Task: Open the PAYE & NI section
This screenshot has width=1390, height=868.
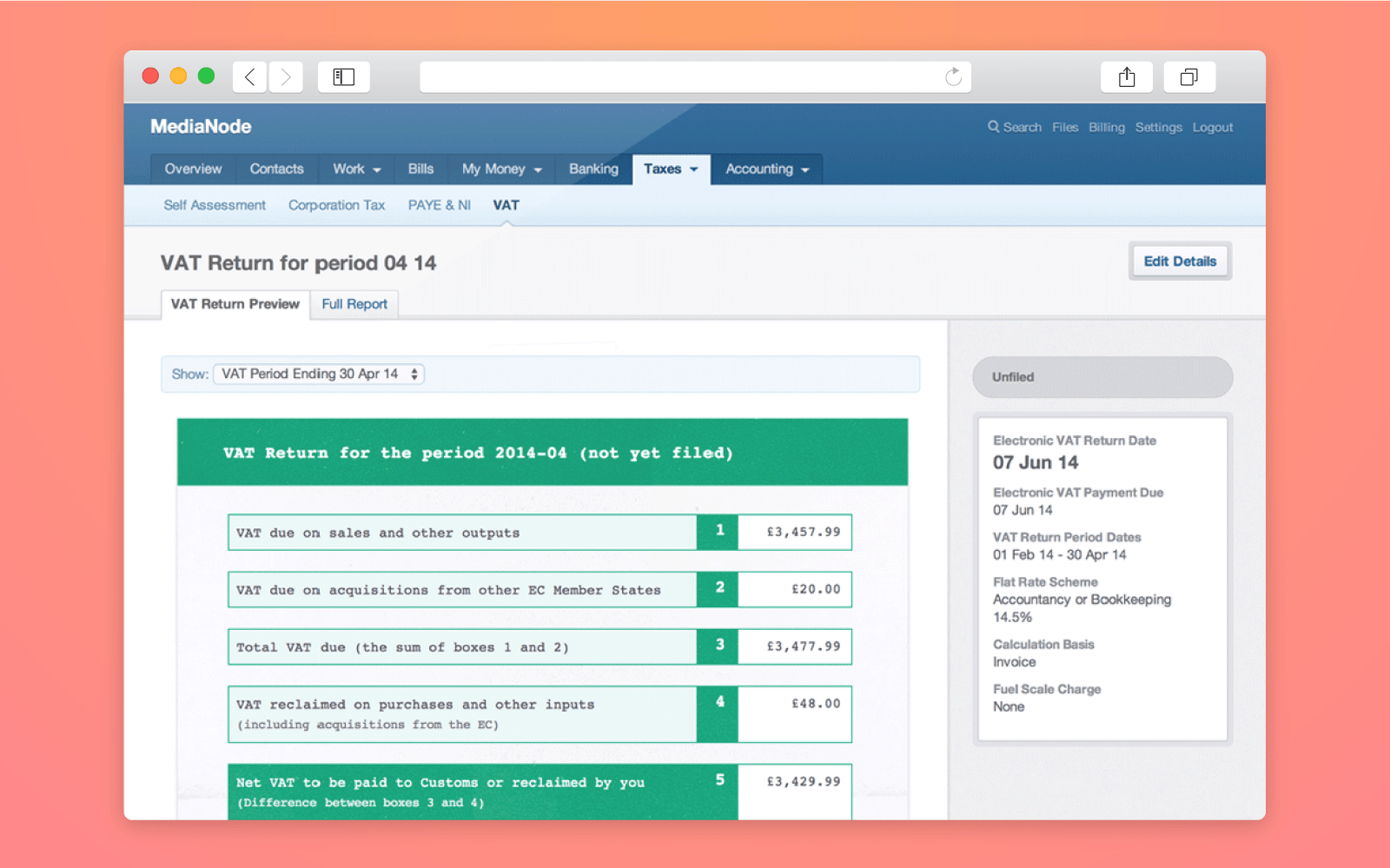Action: coord(439,205)
